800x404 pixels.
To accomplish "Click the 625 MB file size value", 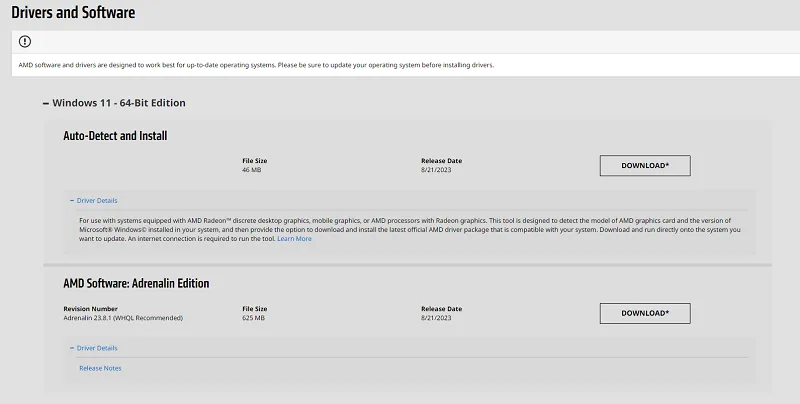I will click(254, 318).
